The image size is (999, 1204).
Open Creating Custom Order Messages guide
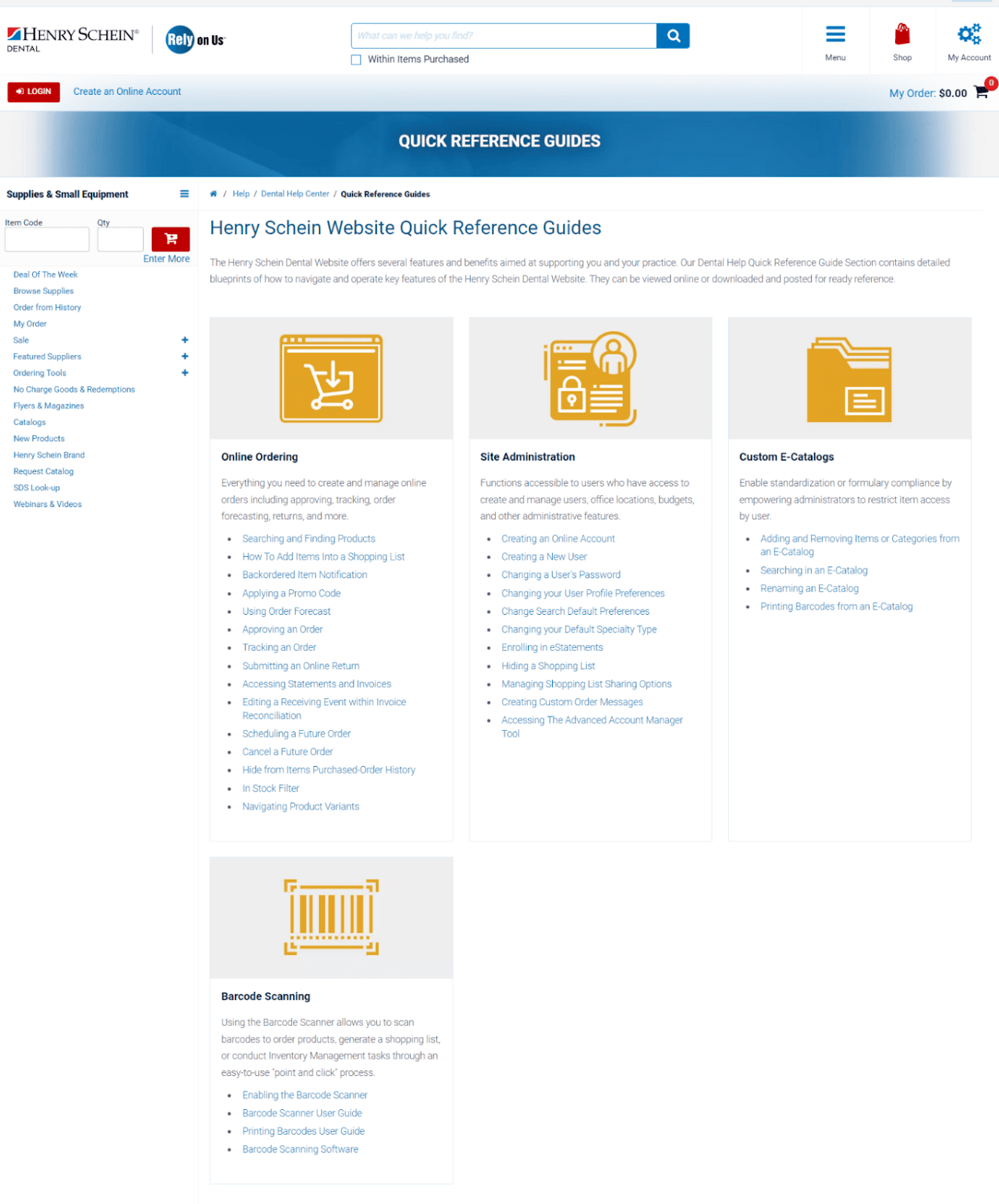pyautogui.click(x=572, y=703)
